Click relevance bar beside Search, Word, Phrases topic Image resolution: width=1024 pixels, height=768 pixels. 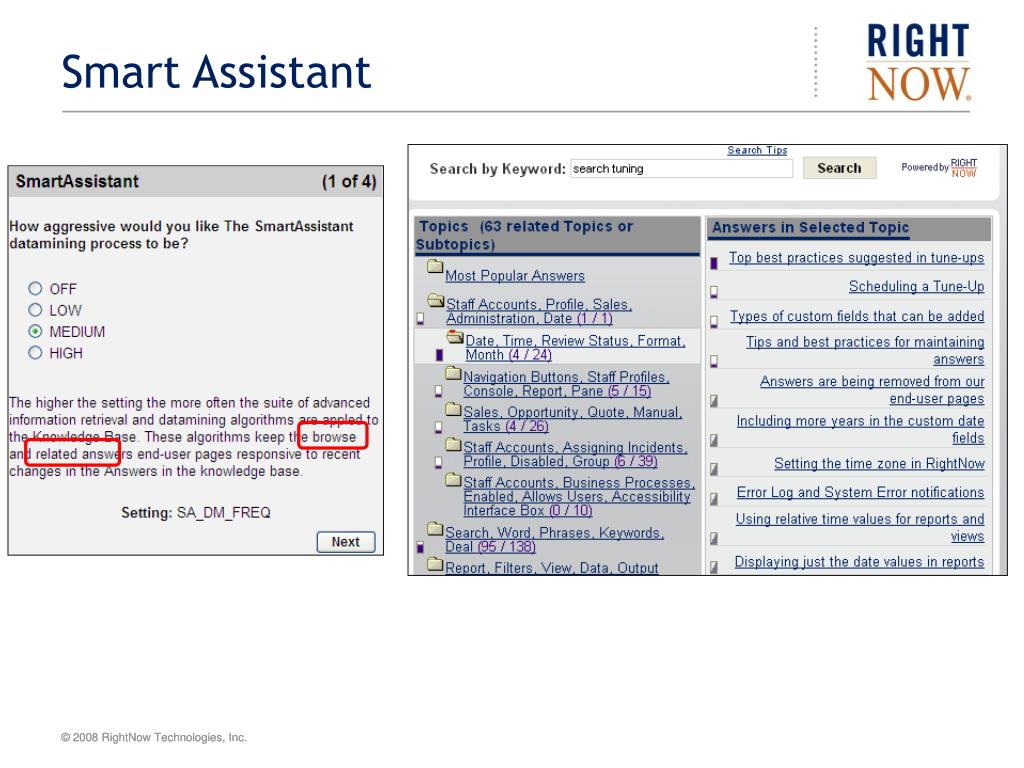pos(421,547)
